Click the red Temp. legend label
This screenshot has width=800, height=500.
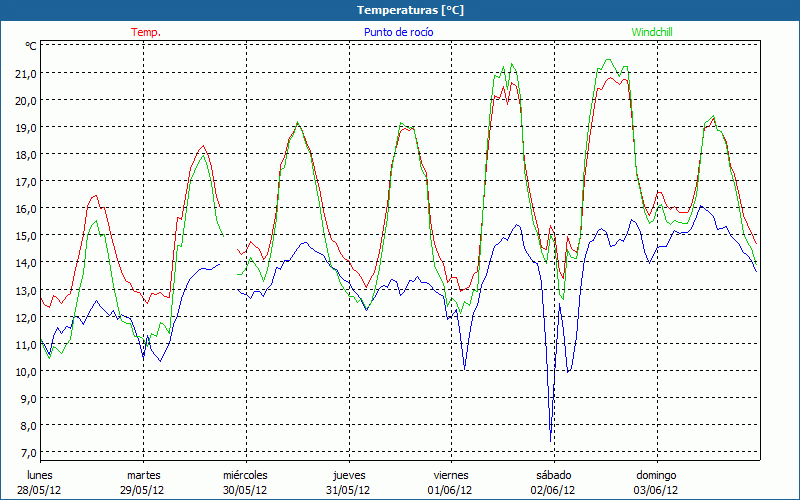coord(146,32)
